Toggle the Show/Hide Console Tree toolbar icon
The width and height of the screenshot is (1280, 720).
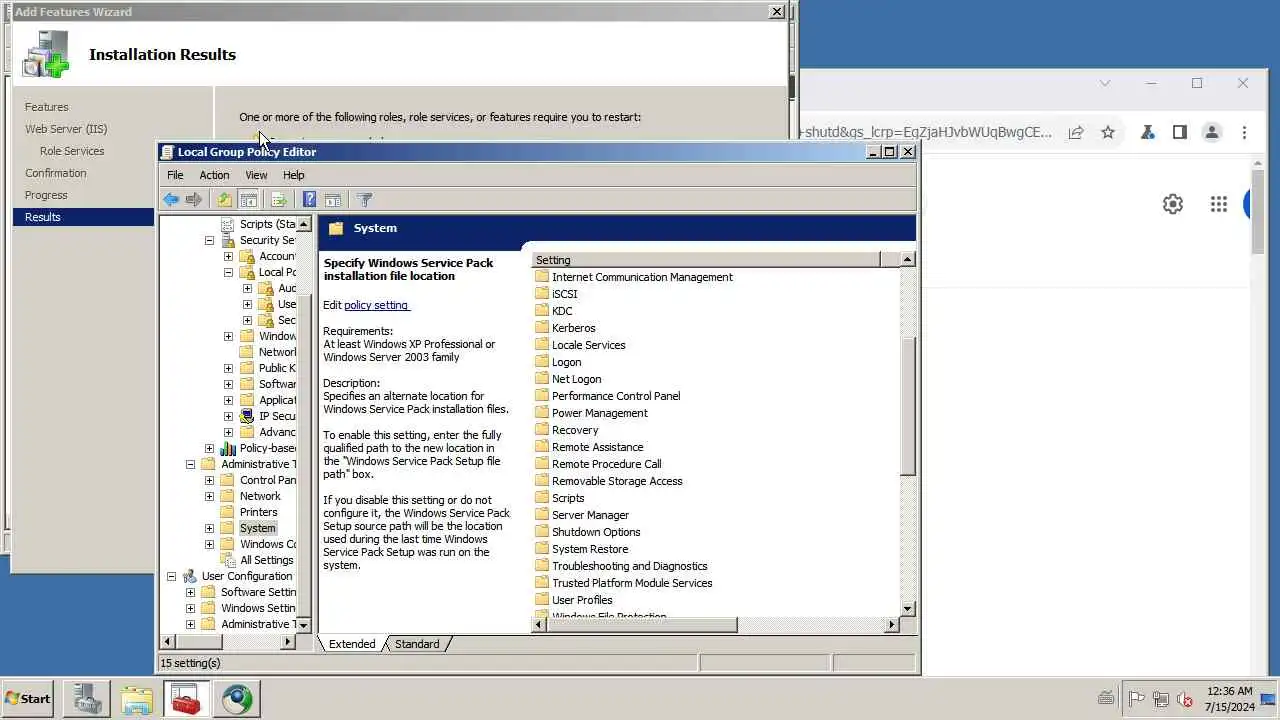coord(248,200)
